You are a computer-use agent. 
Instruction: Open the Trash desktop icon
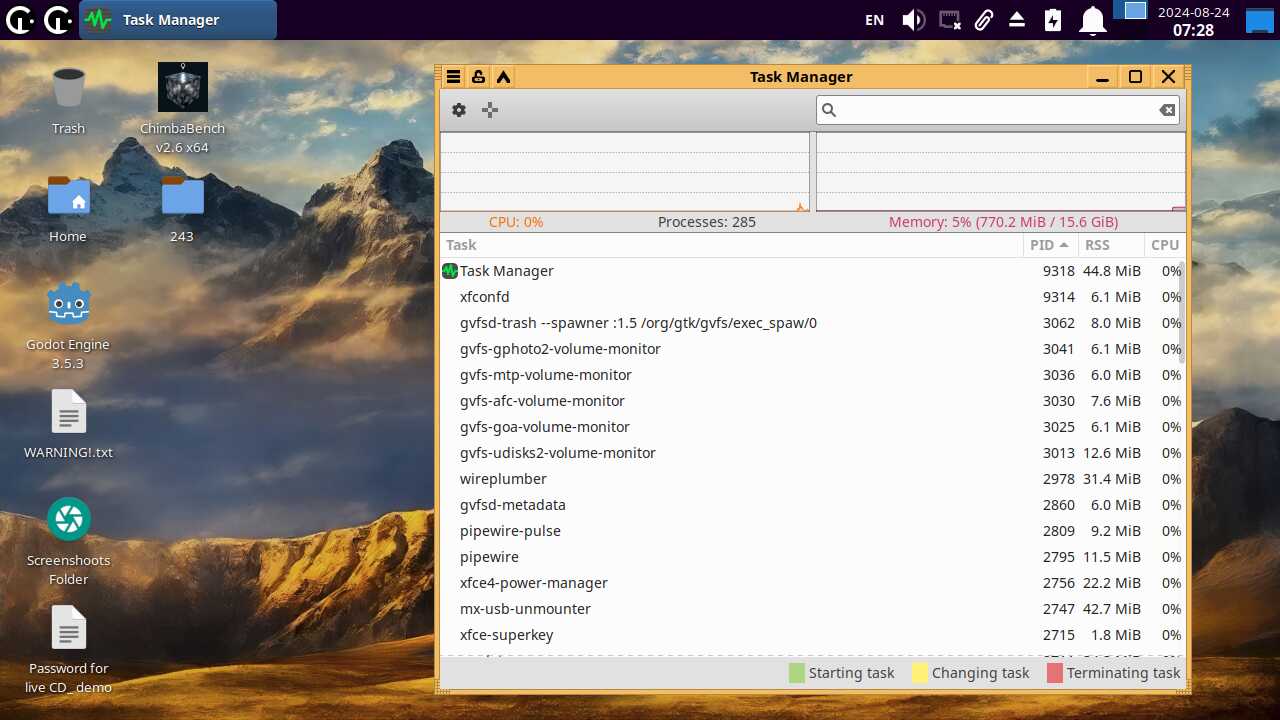(68, 99)
